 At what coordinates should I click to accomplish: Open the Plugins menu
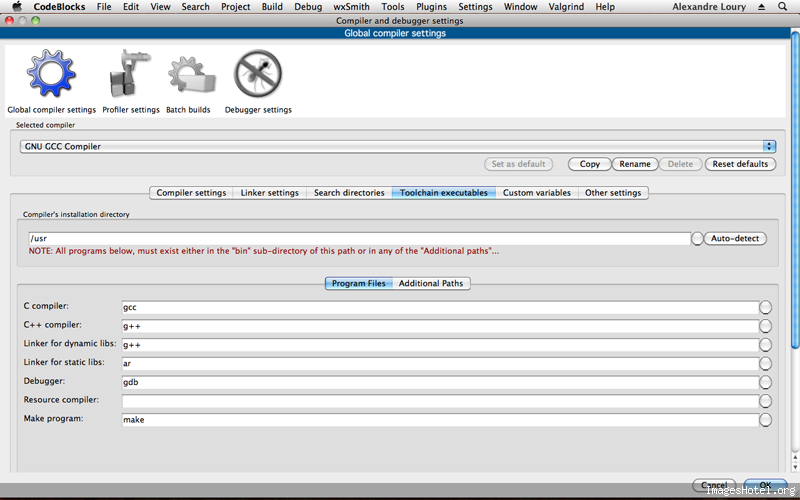click(431, 7)
